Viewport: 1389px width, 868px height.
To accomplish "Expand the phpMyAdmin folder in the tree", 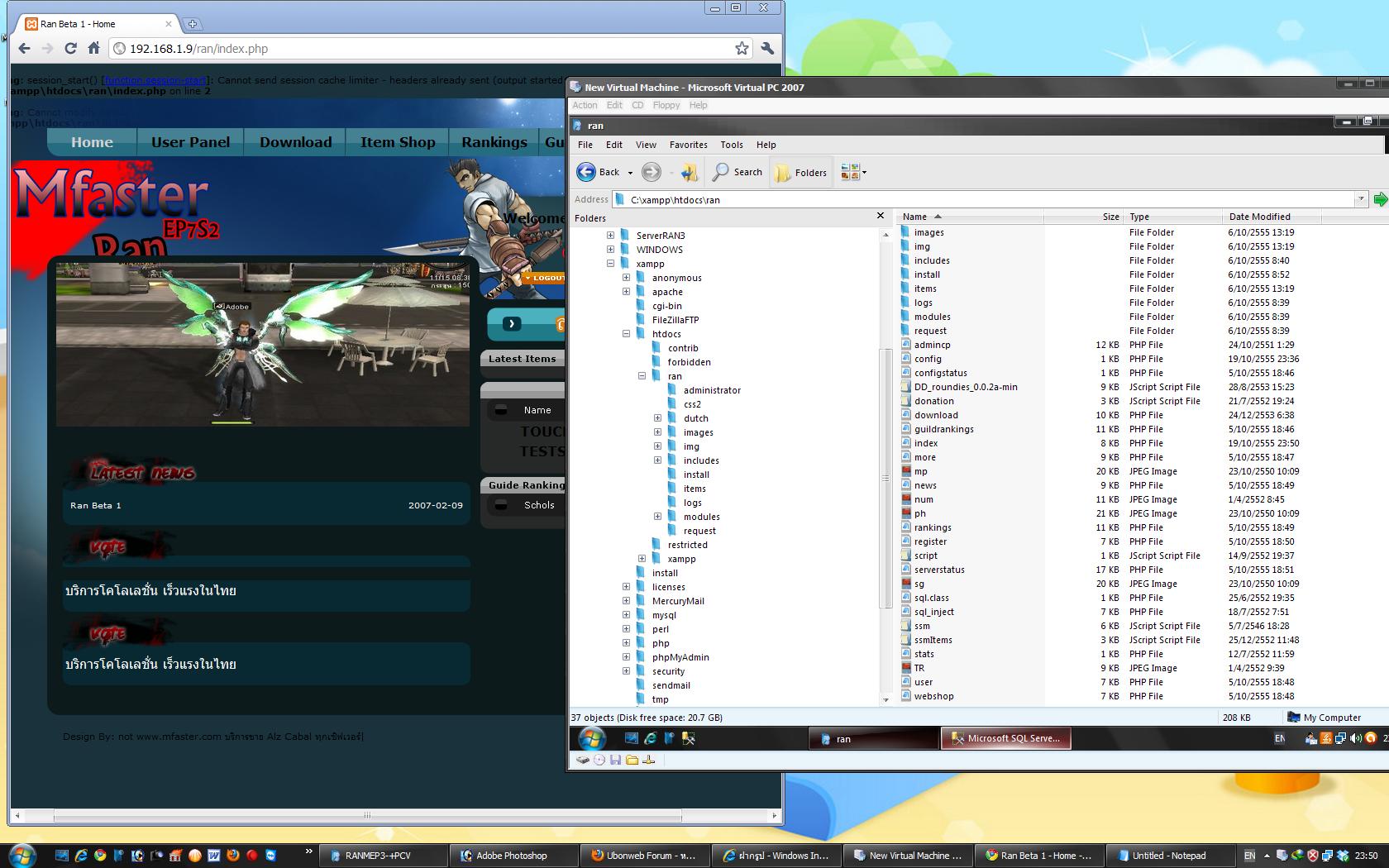I will (627, 657).
